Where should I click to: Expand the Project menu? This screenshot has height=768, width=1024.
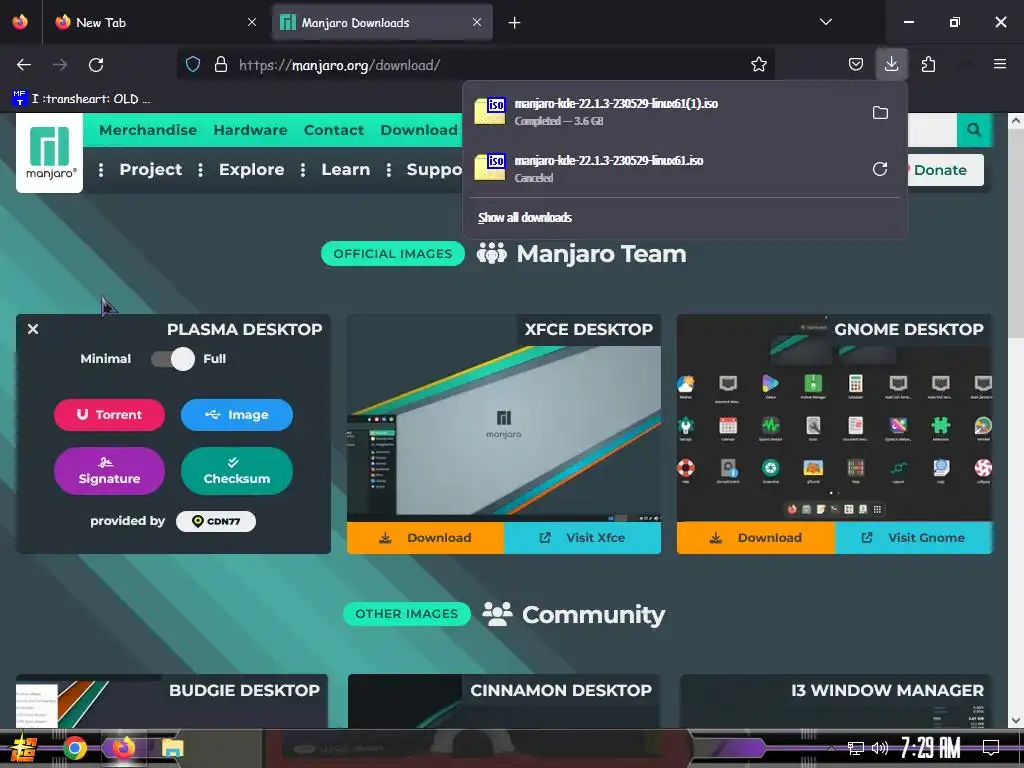[150, 170]
